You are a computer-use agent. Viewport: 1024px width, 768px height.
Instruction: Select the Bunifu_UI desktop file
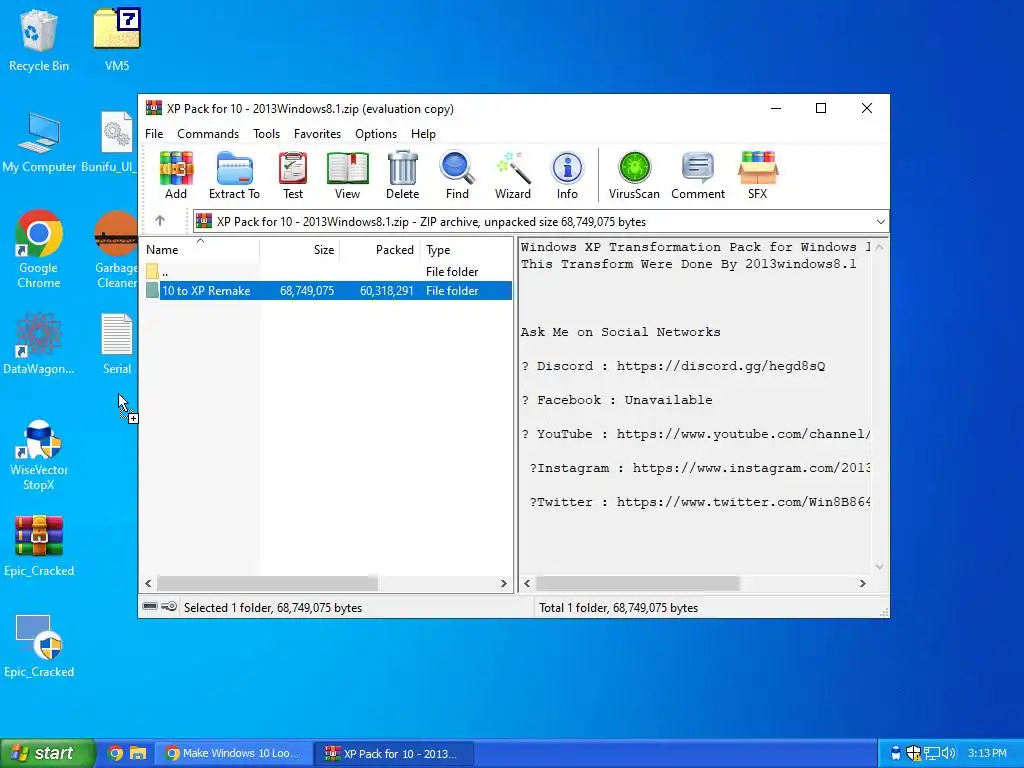click(110, 142)
